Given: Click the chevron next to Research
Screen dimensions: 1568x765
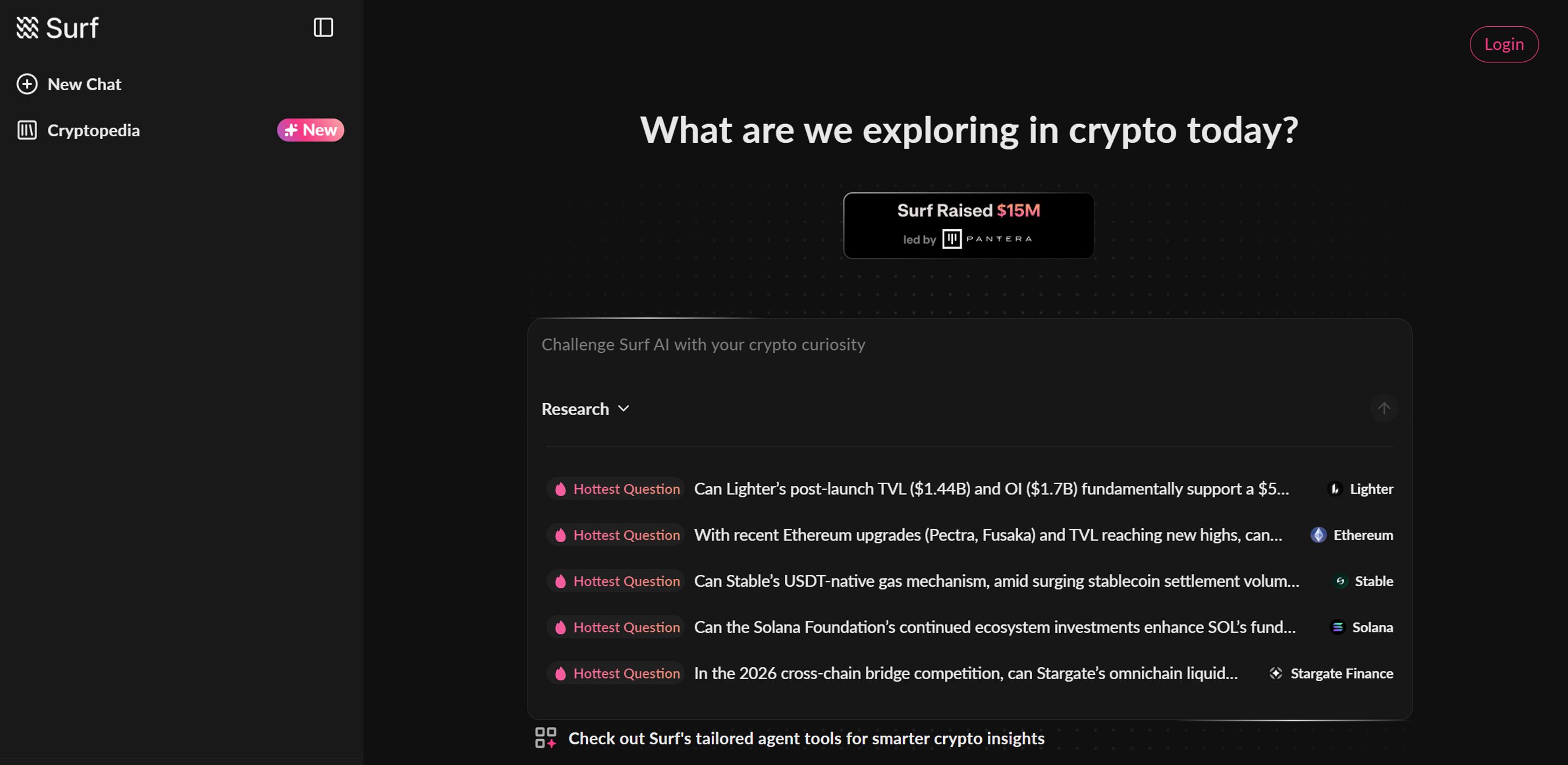Looking at the screenshot, I should click(x=623, y=409).
